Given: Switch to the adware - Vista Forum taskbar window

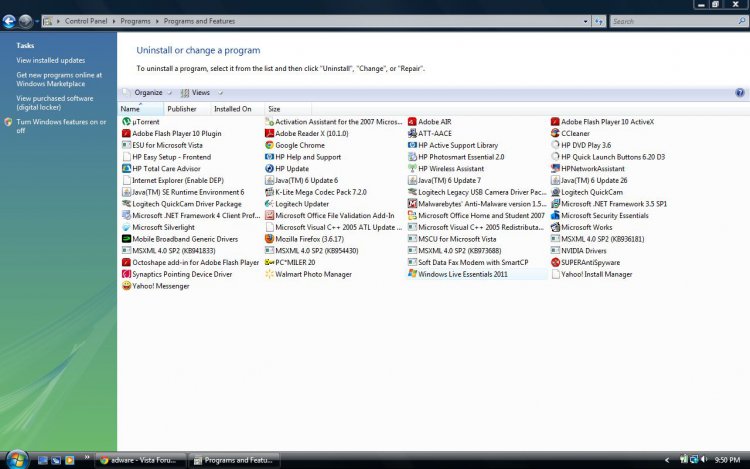Looking at the screenshot, I should tap(140, 460).
